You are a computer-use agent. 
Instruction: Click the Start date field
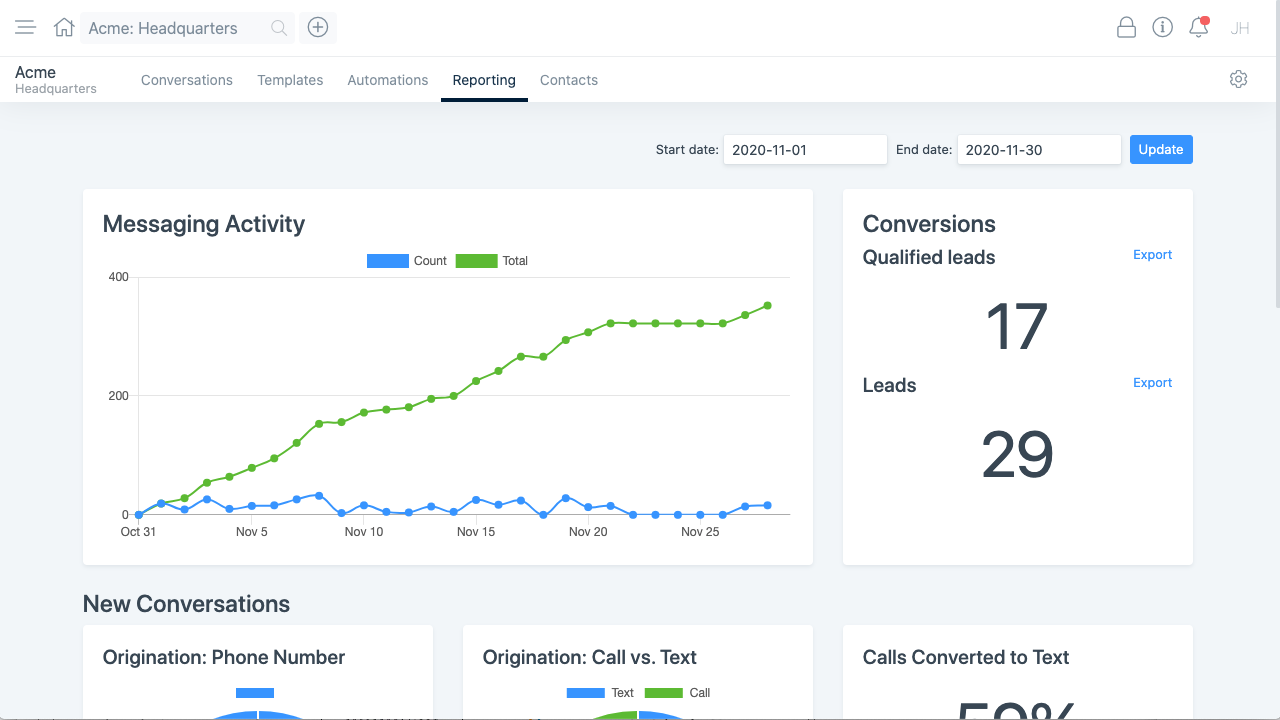[x=805, y=150]
